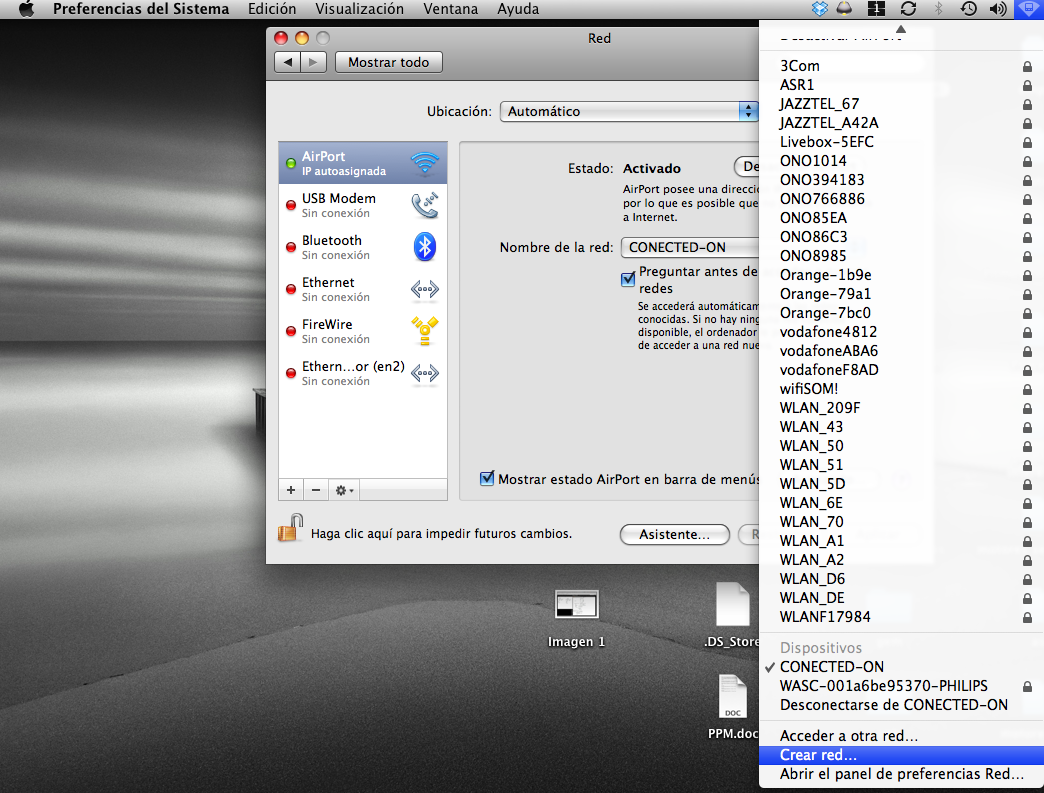Join the WLAN_209F network
1044x793 pixels.
pos(902,407)
